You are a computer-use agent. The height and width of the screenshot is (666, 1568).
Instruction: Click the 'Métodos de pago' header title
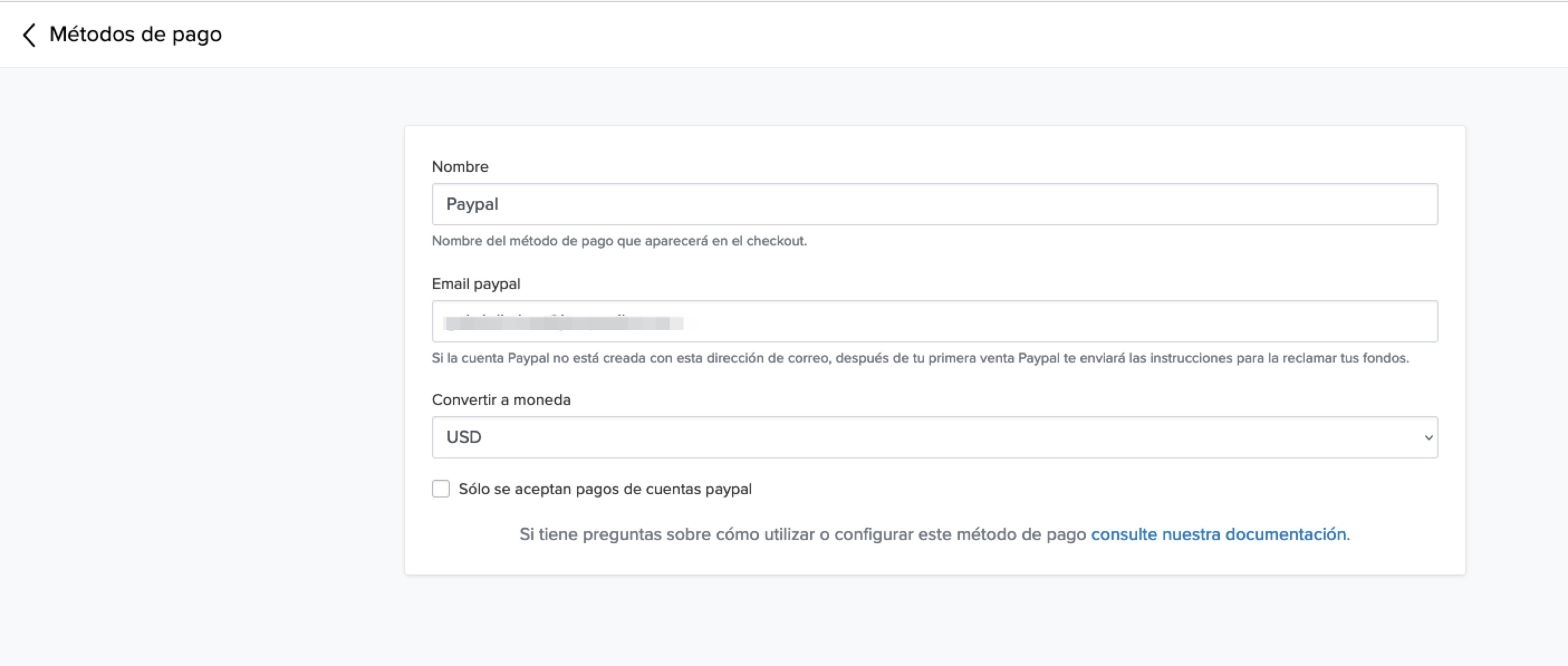[135, 34]
